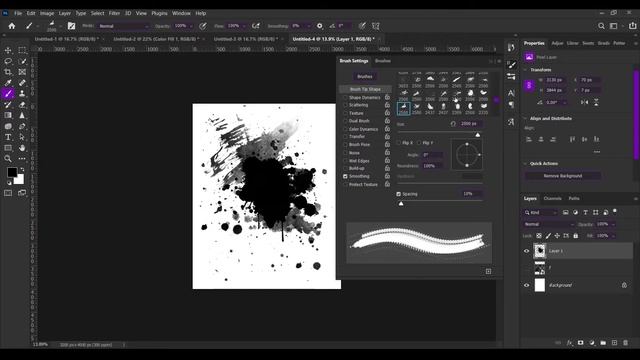This screenshot has width=640, height=360.
Task: Select Brush Tip Shape option
Action: point(365,89)
